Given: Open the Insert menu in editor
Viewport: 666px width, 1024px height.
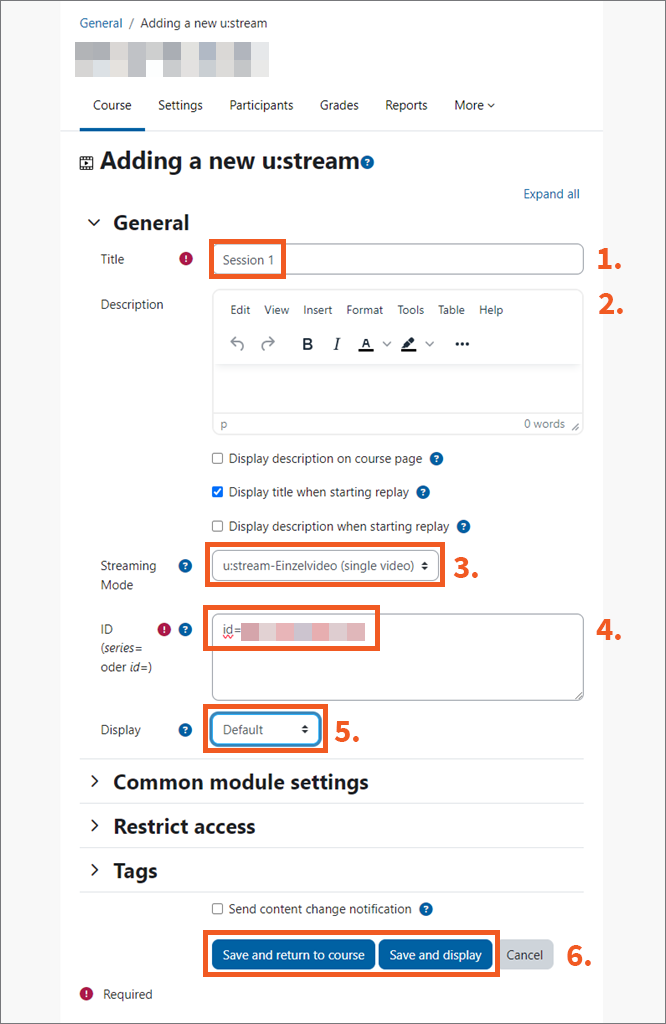Looking at the screenshot, I should point(318,310).
